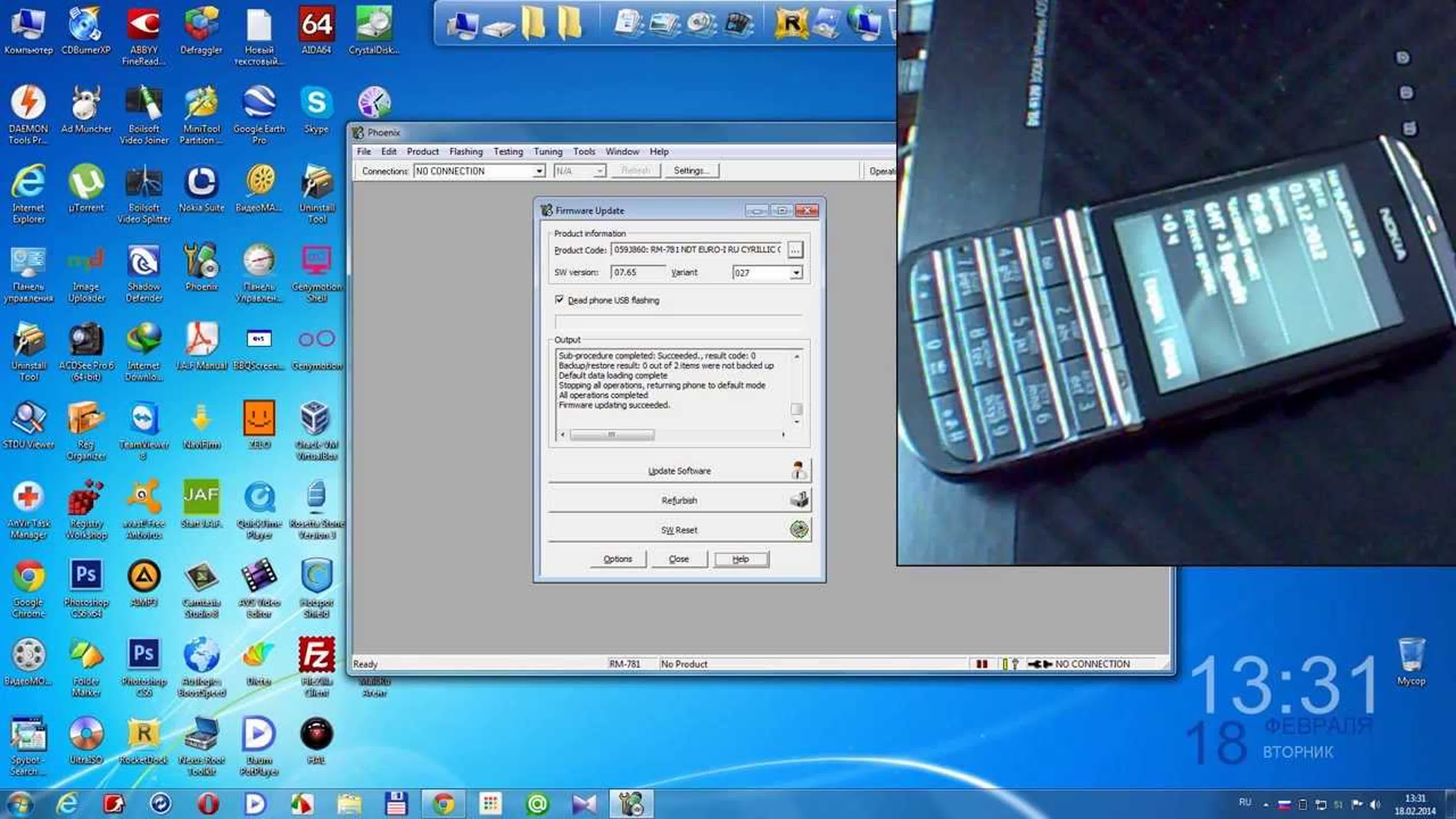Screen dimensions: 1456x819
Task: Click the AIDA64 desktop icon
Action: coord(316,31)
